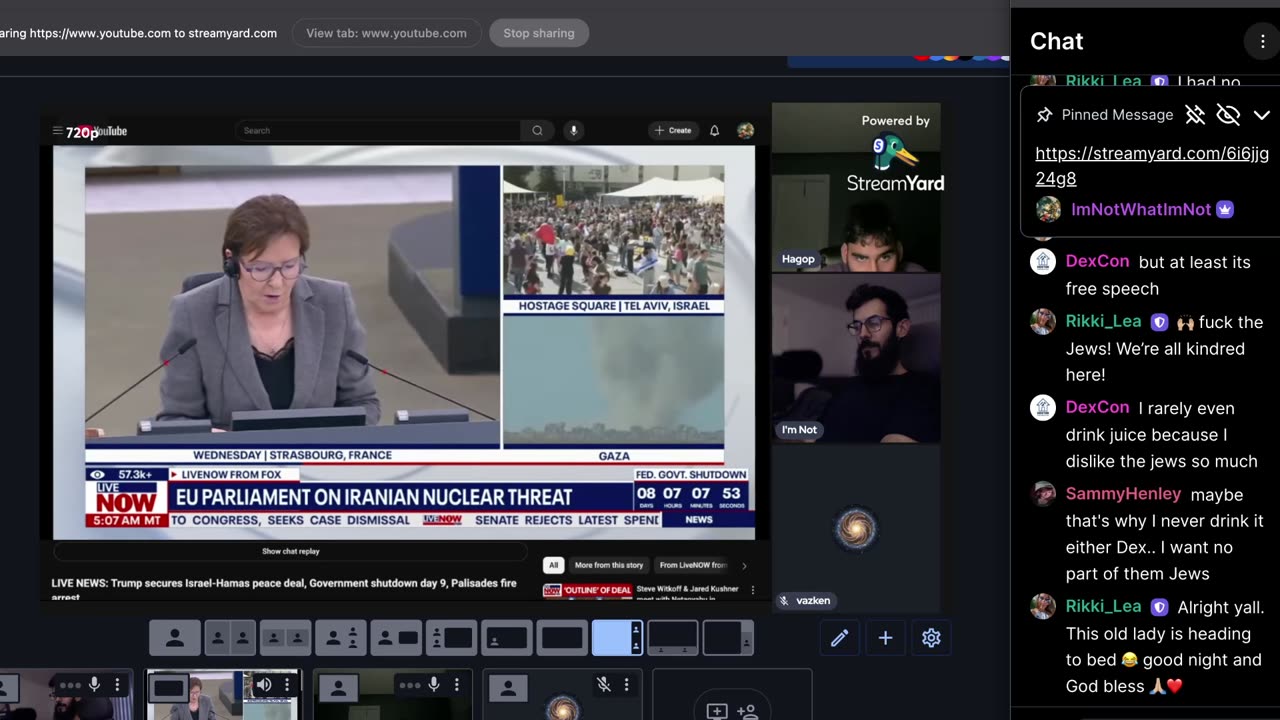1280x720 pixels.
Task: Select the two-person cropped layout
Action: [230, 637]
